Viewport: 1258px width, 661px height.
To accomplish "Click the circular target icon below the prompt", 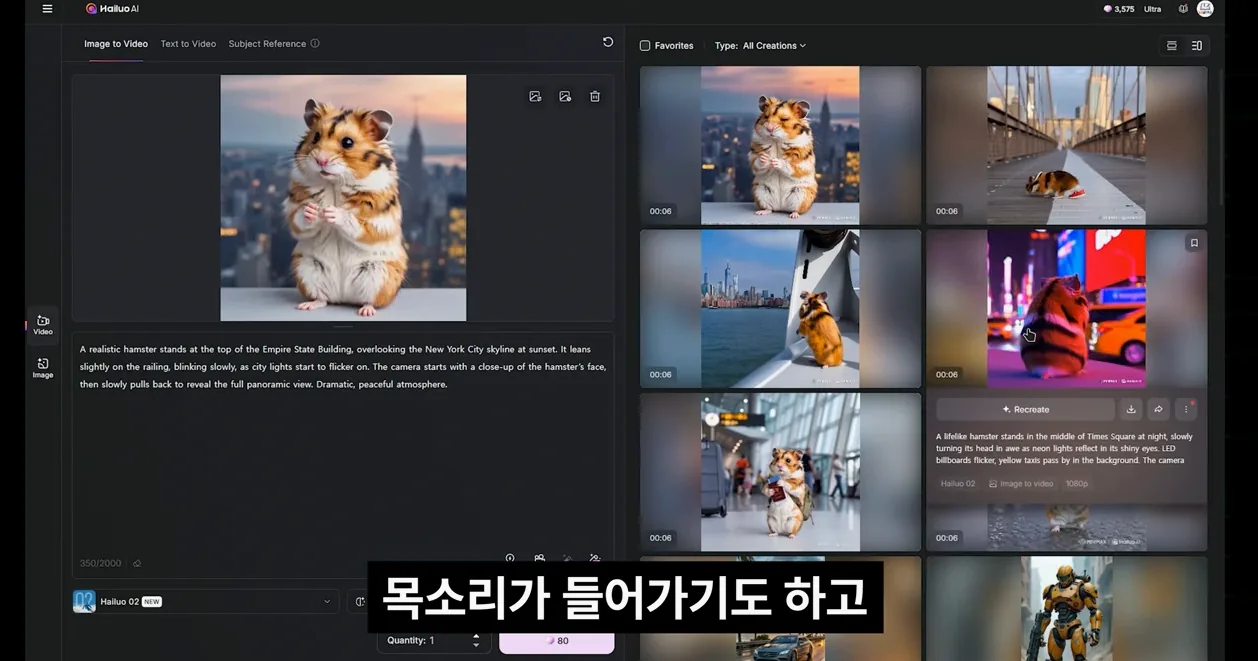I will pos(510,559).
